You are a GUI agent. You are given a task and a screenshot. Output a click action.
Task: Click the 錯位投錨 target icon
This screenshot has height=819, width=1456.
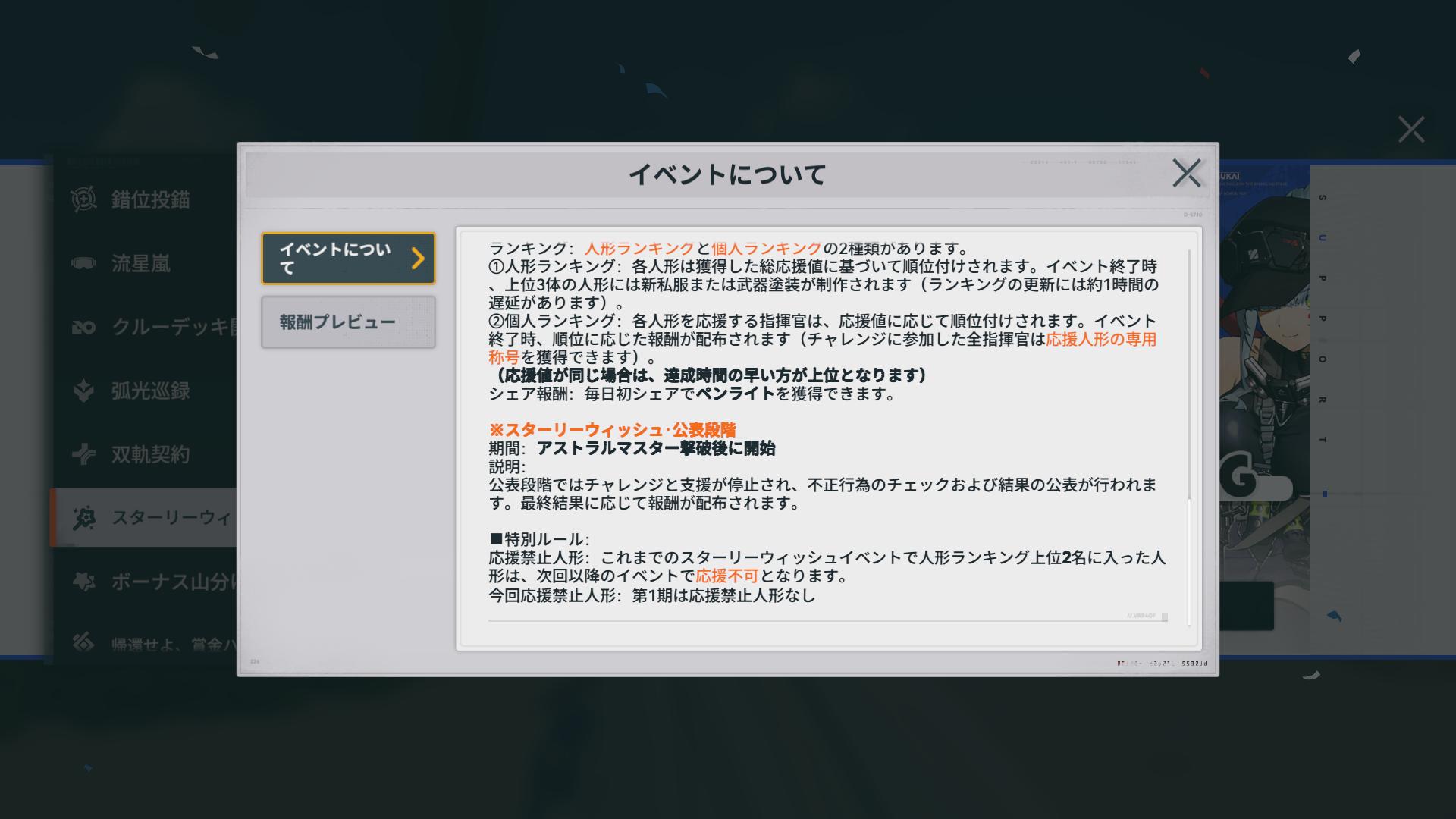coord(83,199)
